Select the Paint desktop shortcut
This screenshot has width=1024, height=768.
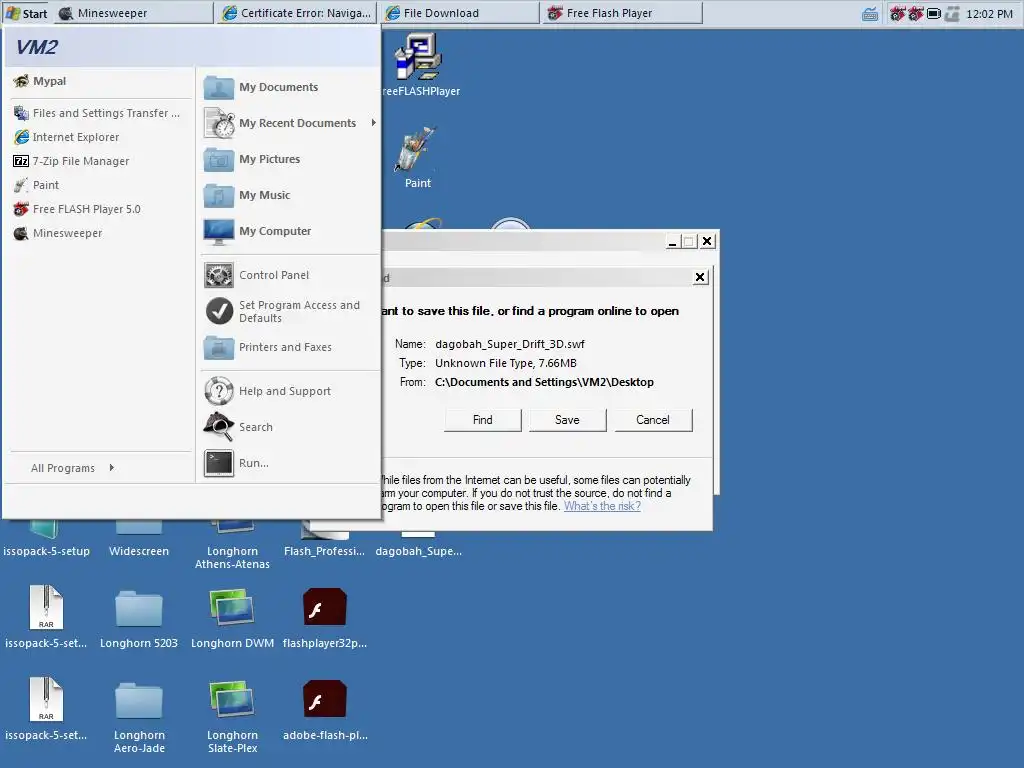pos(417,157)
